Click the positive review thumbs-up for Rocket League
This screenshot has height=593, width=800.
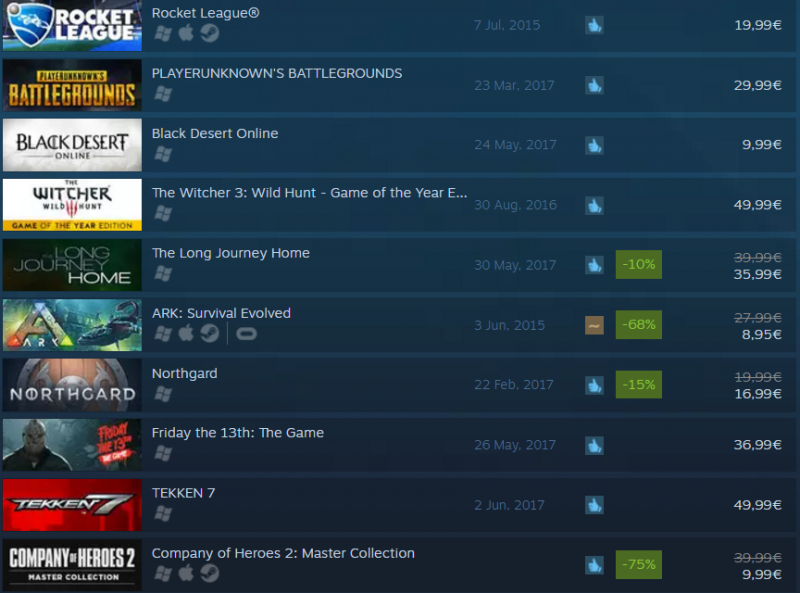click(x=594, y=25)
